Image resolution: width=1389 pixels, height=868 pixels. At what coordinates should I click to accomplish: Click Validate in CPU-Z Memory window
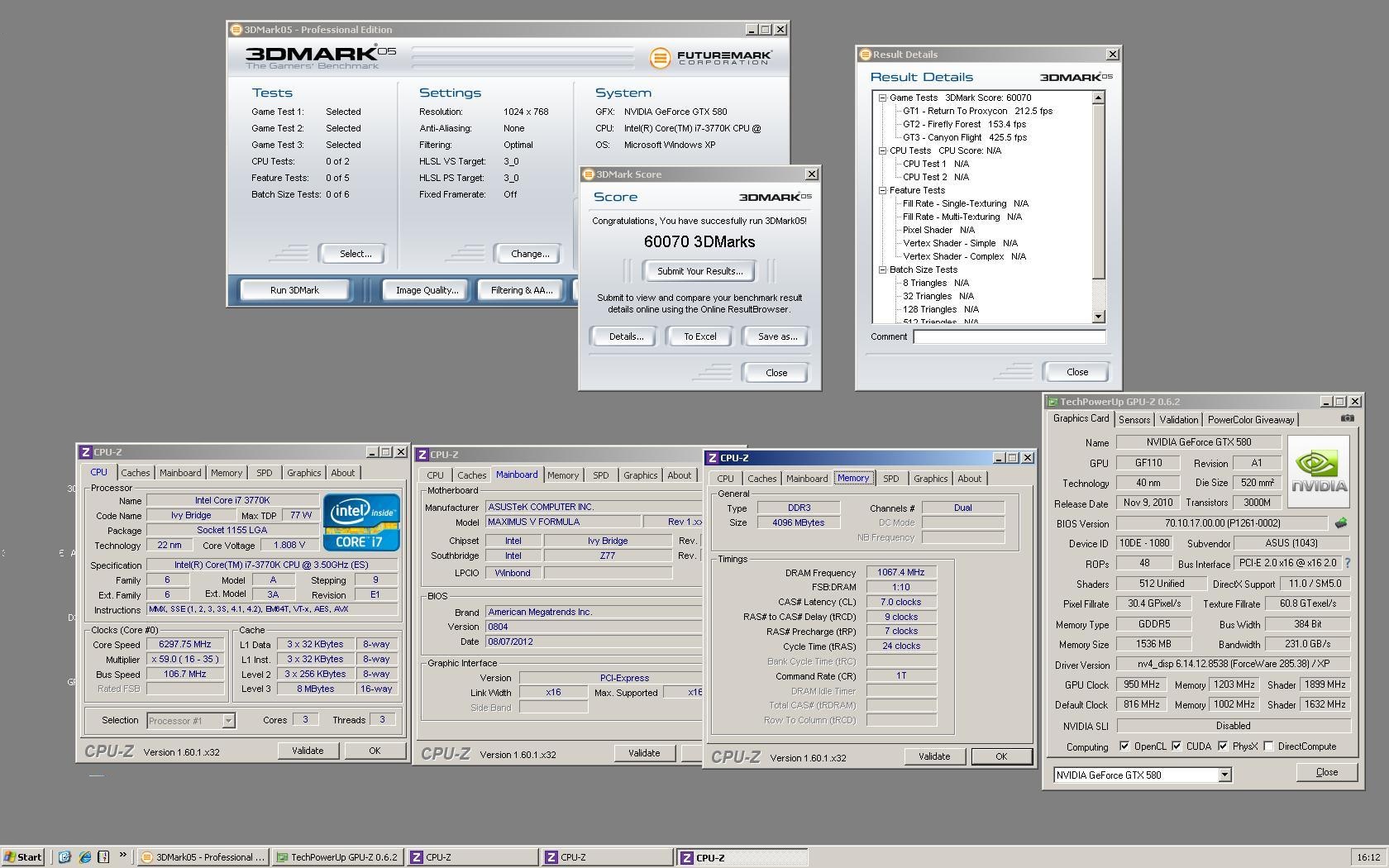[x=934, y=756]
